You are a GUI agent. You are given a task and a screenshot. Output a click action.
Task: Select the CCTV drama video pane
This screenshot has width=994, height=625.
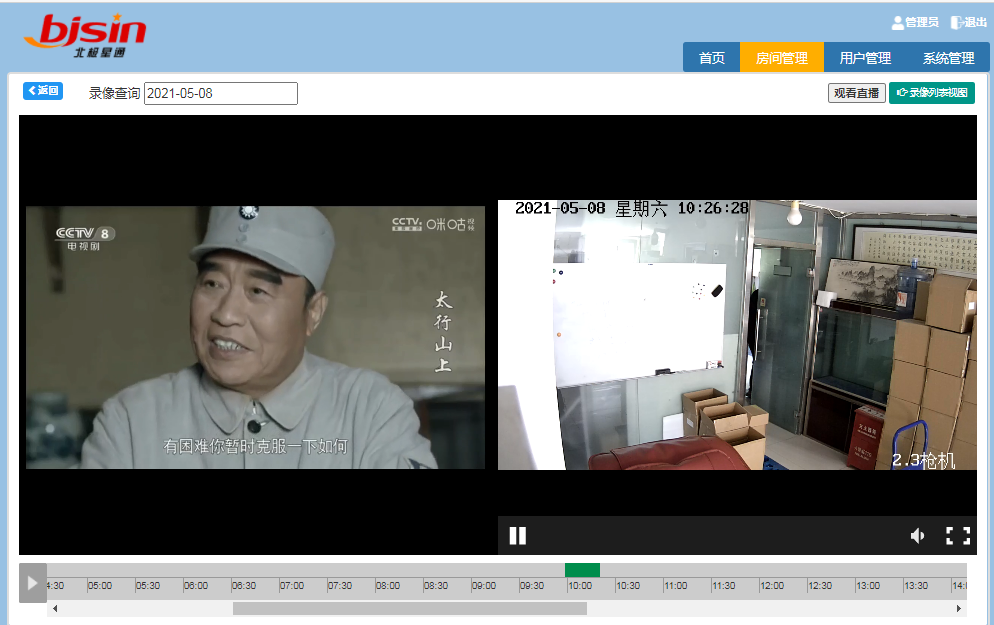click(255, 337)
